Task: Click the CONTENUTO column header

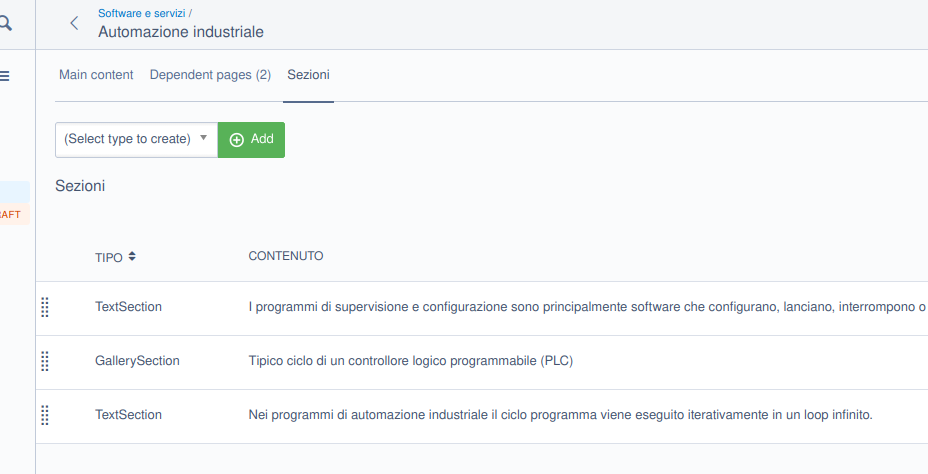Action: tap(285, 256)
